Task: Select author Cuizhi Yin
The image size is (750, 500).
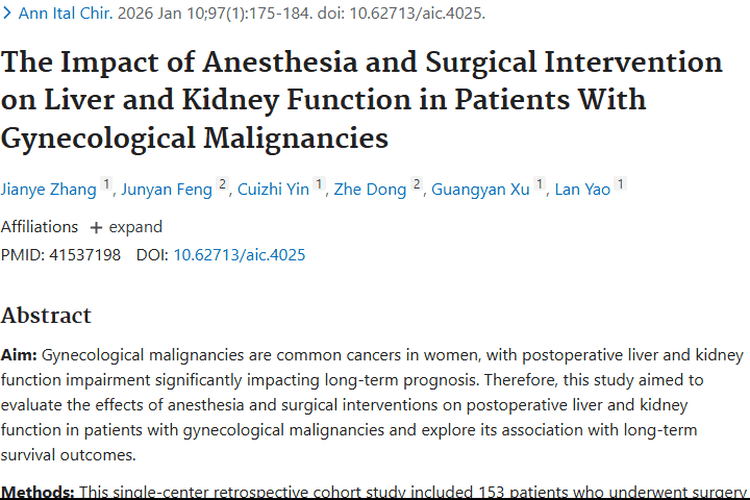Action: pyautogui.click(x=273, y=189)
